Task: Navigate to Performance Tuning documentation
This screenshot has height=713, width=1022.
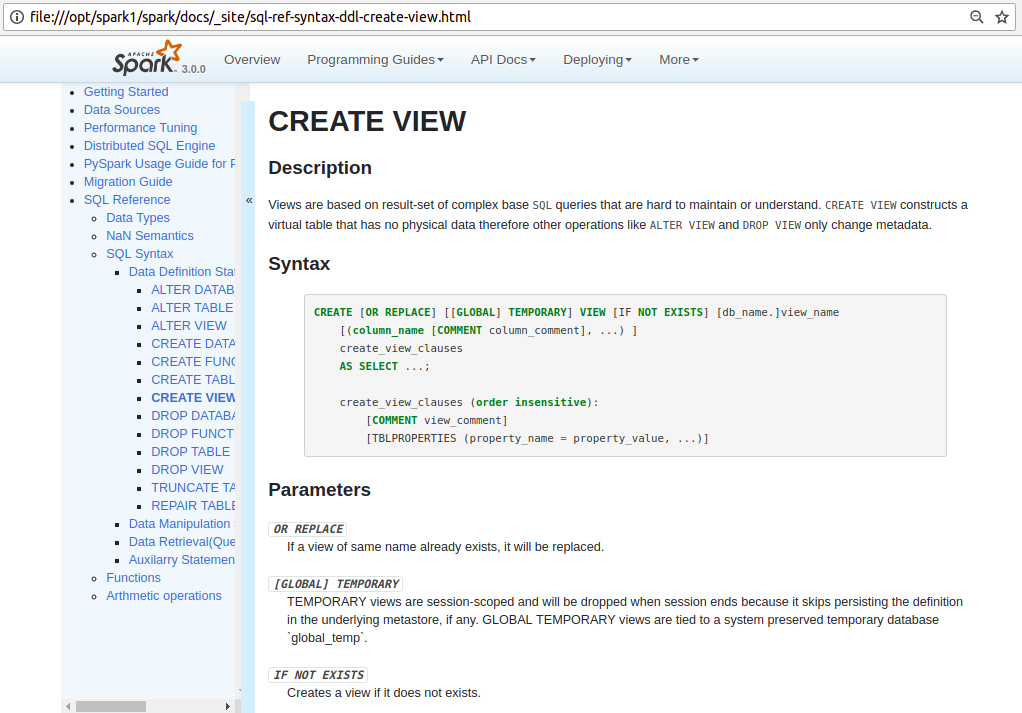Action: pyautogui.click(x=140, y=127)
